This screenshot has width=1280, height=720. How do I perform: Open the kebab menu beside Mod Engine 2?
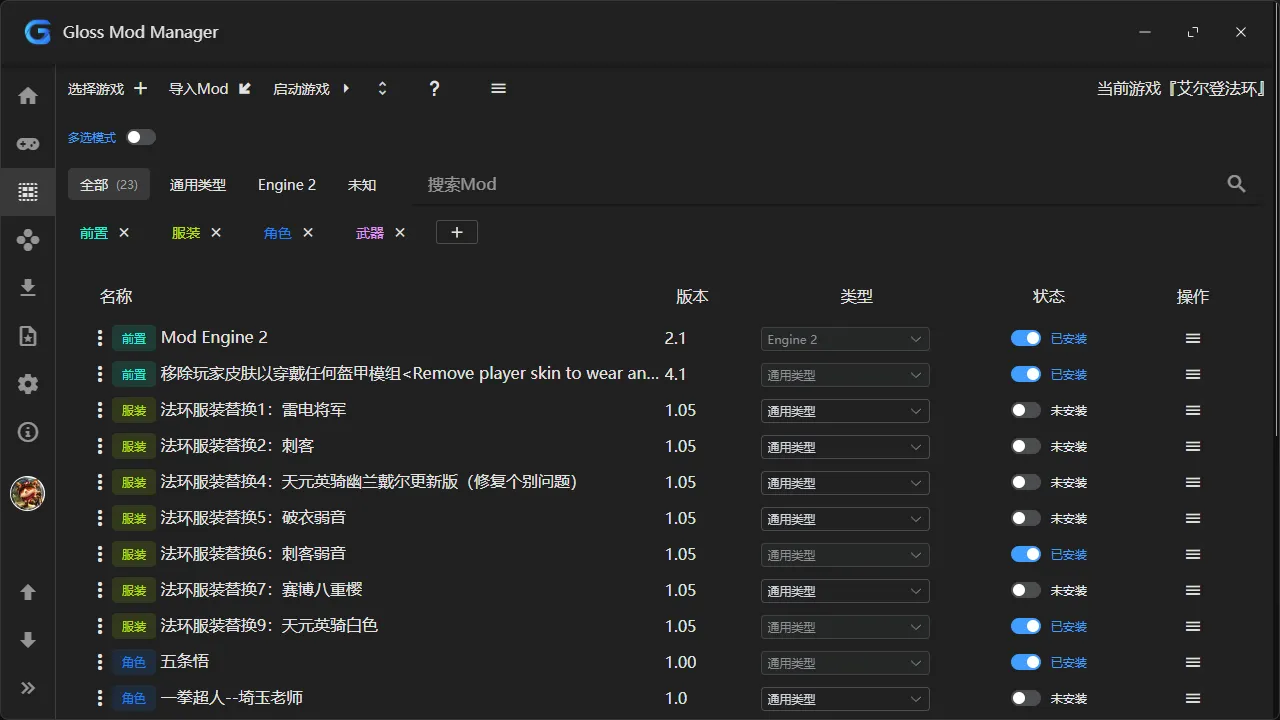pyautogui.click(x=99, y=337)
